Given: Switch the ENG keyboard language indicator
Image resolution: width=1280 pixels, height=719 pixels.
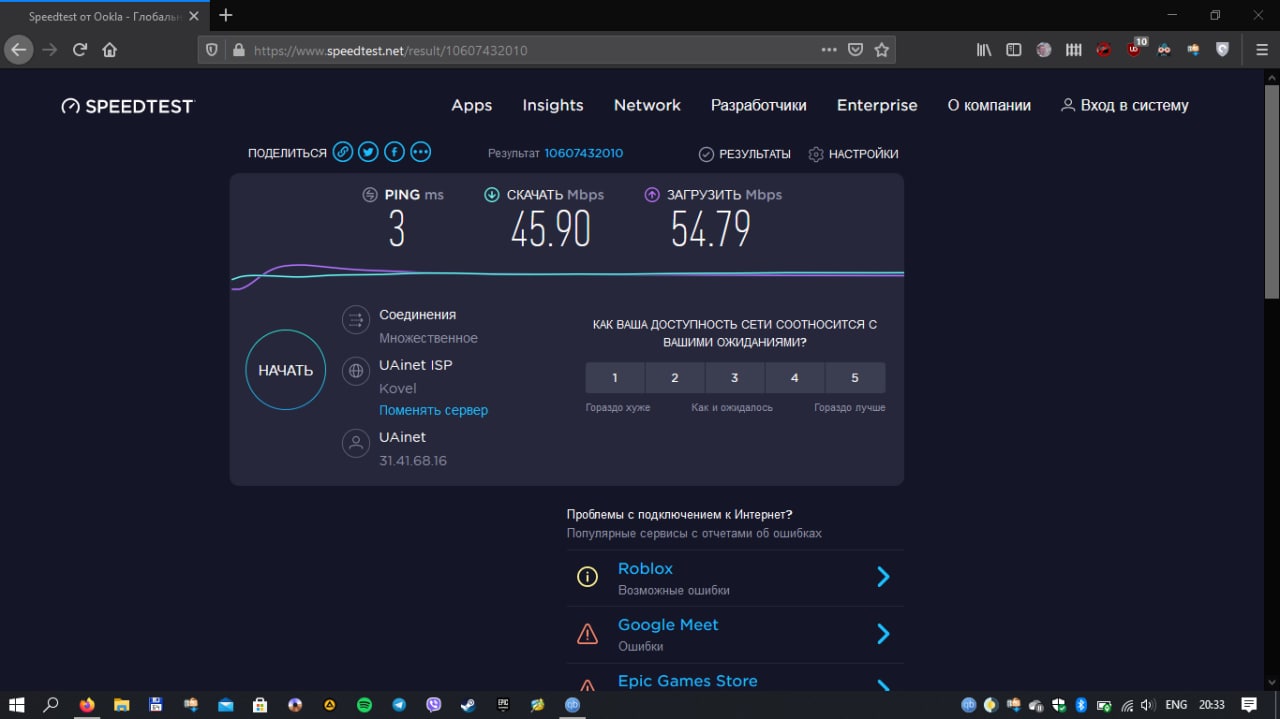Looking at the screenshot, I should pyautogui.click(x=1176, y=705).
